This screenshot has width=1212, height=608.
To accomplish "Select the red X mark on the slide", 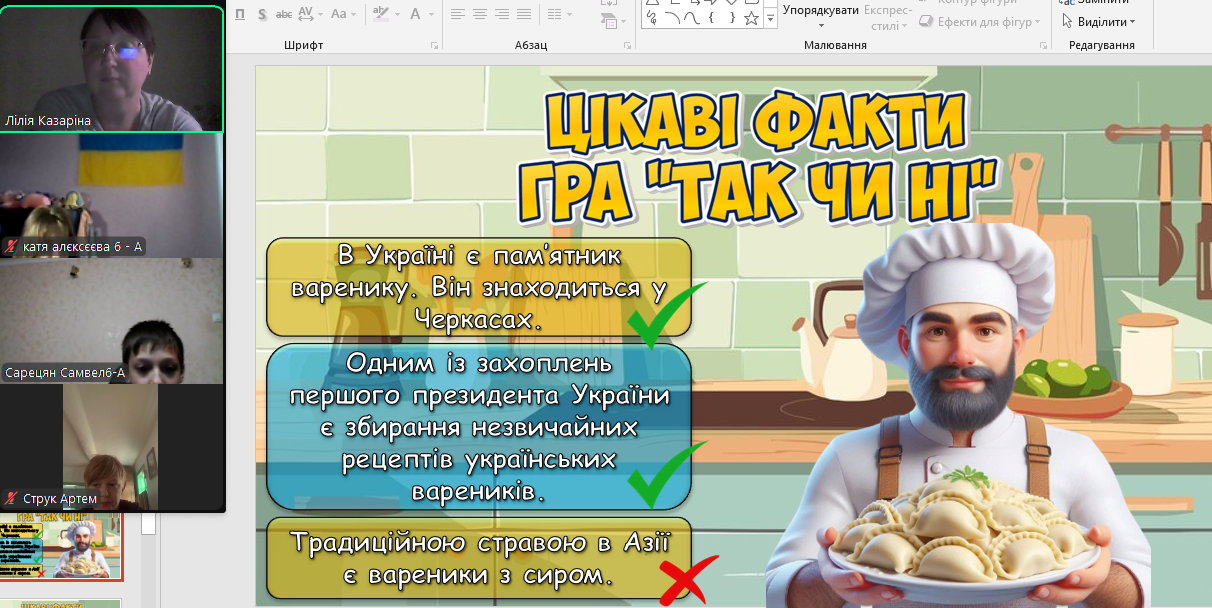I will pos(689,580).
